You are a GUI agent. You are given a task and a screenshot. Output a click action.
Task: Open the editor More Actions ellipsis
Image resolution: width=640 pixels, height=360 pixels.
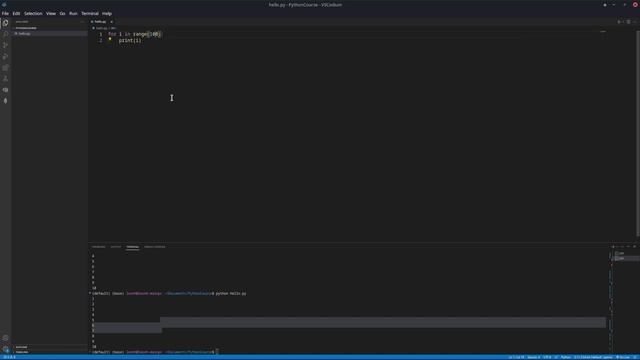(635, 22)
